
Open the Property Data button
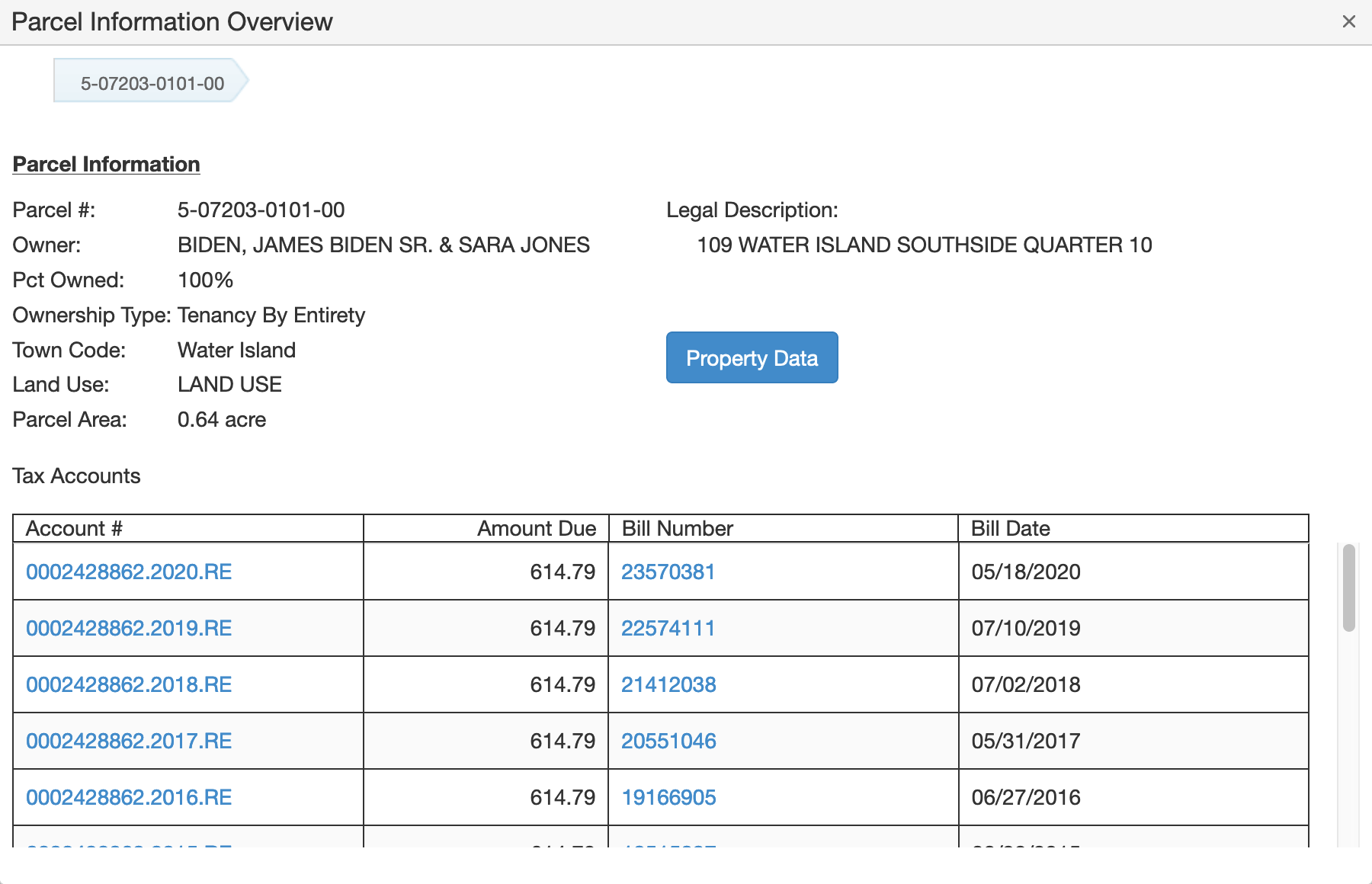tap(752, 357)
